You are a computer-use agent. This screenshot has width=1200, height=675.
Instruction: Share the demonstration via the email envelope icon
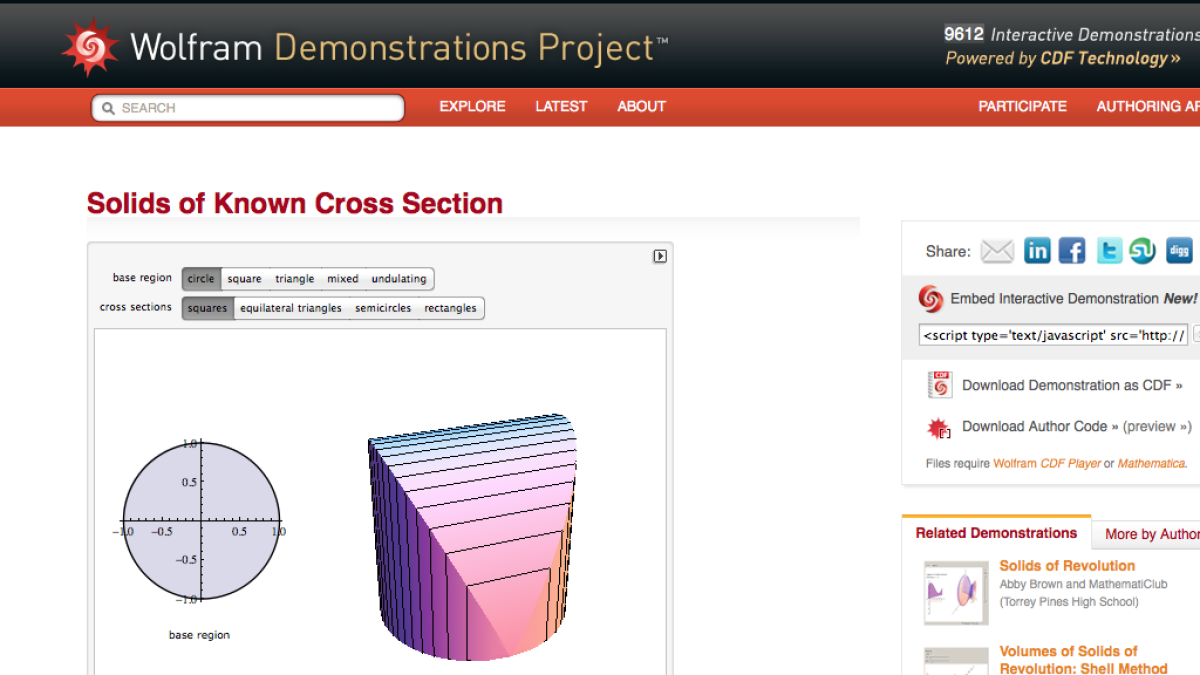tap(997, 250)
